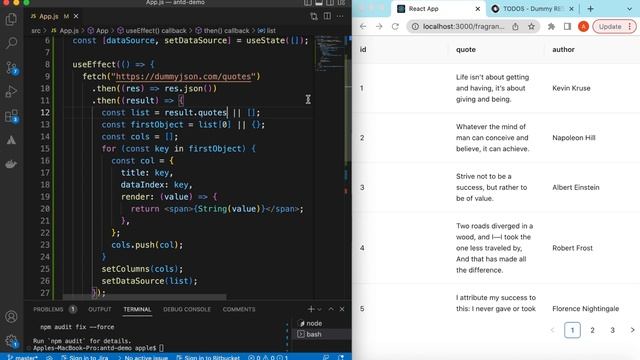The image size is (640, 360).
Task: Open the Source Control view
Action: pyautogui.click(x=11, y=67)
